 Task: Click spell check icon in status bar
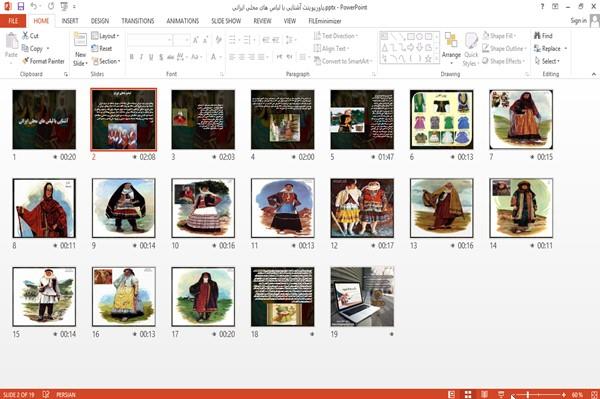(46, 394)
